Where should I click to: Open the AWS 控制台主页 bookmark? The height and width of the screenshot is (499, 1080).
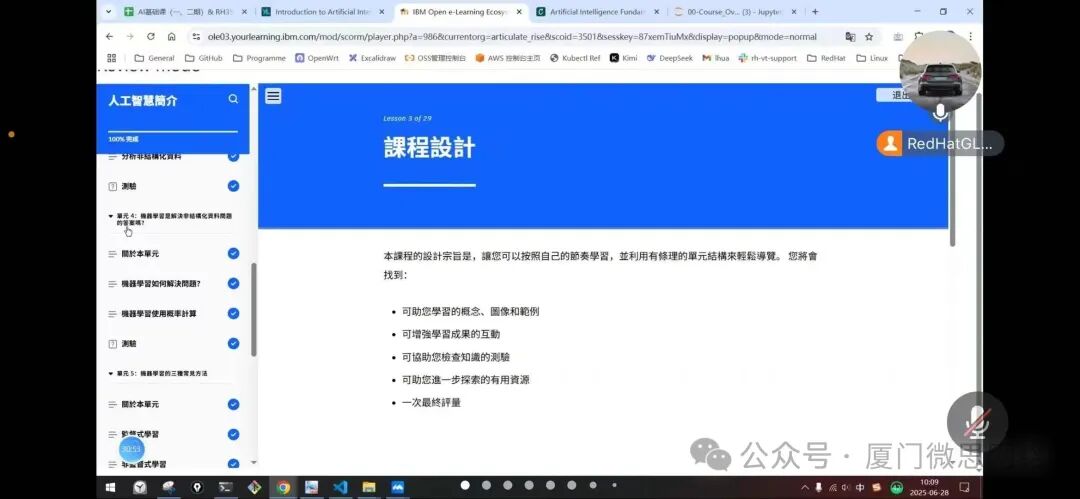[x=508, y=58]
